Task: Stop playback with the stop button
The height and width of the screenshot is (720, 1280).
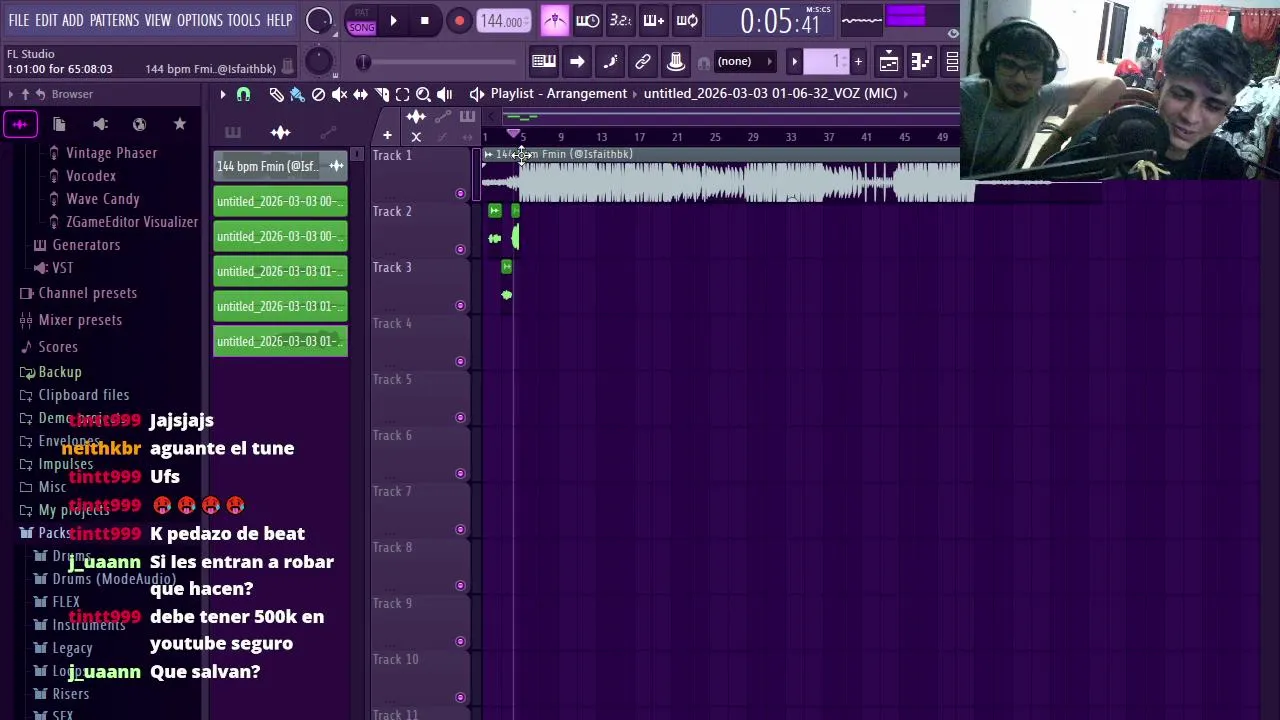Action: [424, 20]
